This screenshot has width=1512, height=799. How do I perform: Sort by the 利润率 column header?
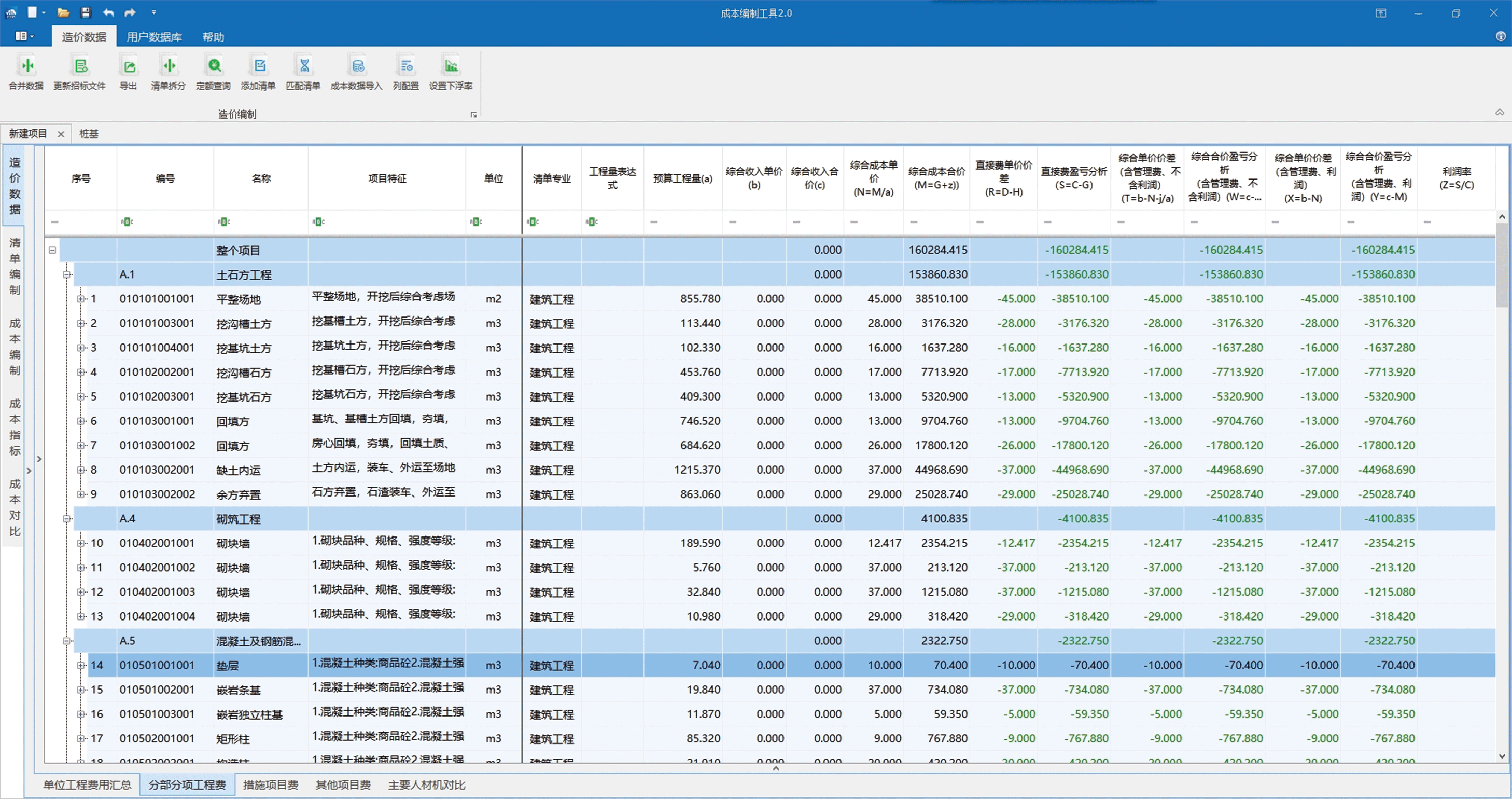pos(1456,178)
